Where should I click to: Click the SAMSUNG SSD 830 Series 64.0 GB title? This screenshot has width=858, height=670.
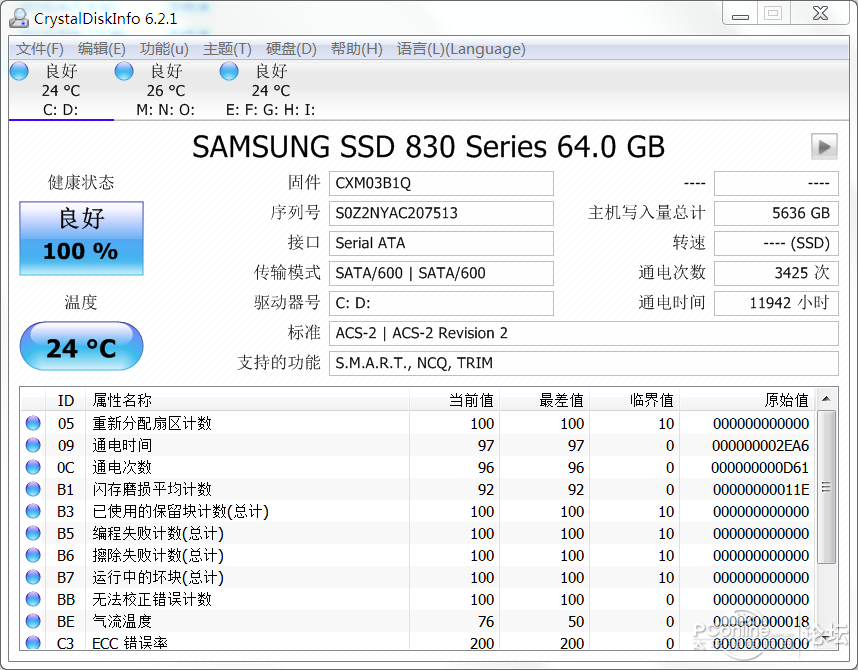click(x=428, y=147)
